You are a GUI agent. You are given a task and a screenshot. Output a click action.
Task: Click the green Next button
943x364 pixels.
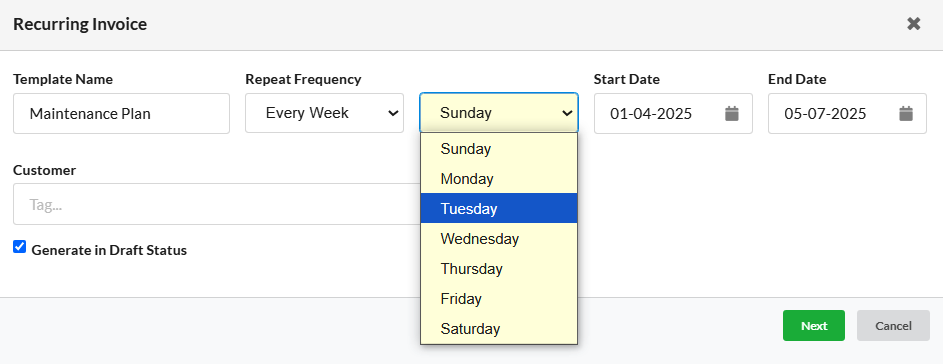[814, 325]
